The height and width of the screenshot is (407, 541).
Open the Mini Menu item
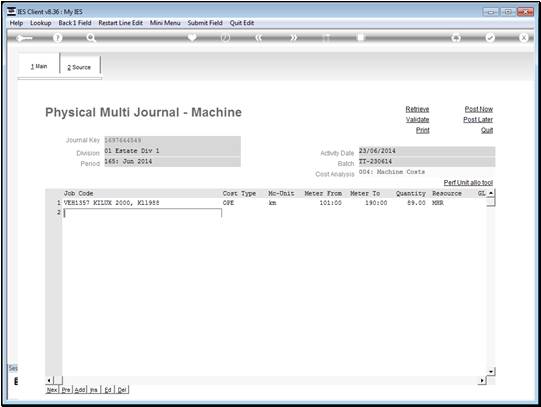click(165, 23)
